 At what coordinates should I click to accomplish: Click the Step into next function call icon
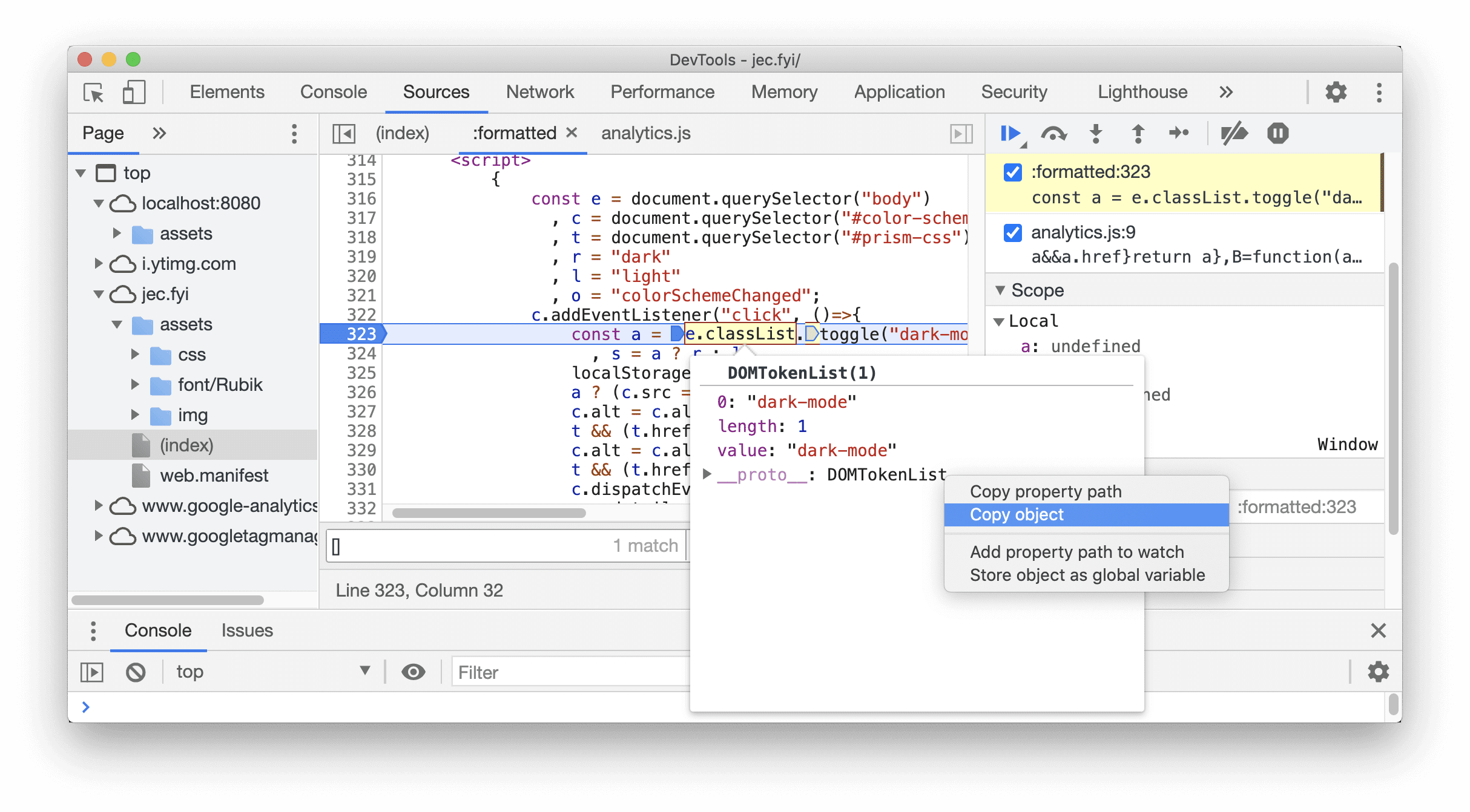[1097, 133]
